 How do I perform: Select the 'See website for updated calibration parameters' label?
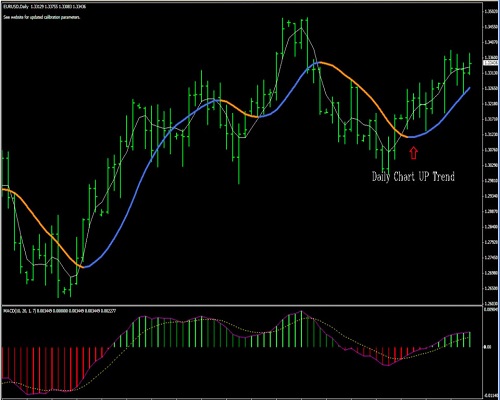(x=42, y=17)
